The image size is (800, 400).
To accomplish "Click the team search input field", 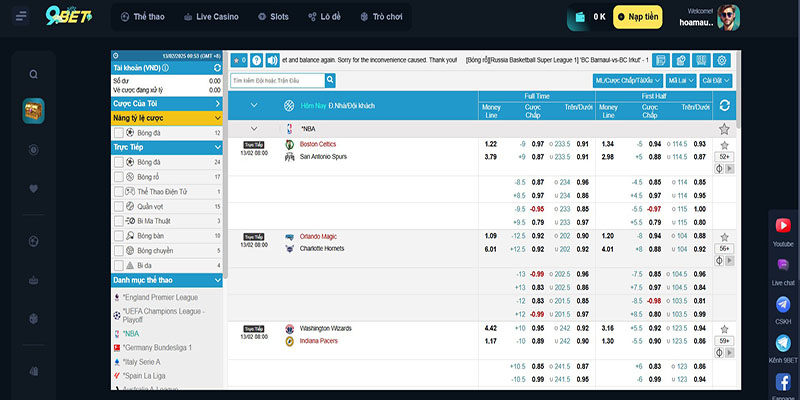I will 277,80.
